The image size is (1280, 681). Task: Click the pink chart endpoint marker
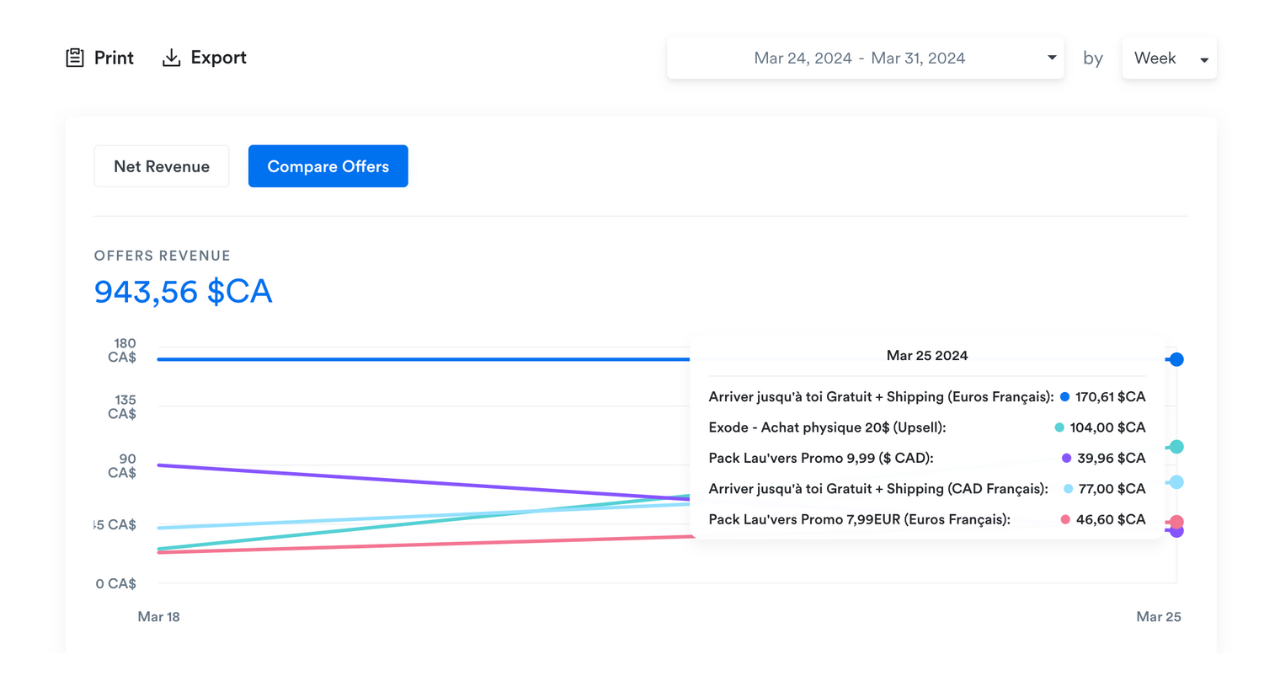[x=1177, y=522]
